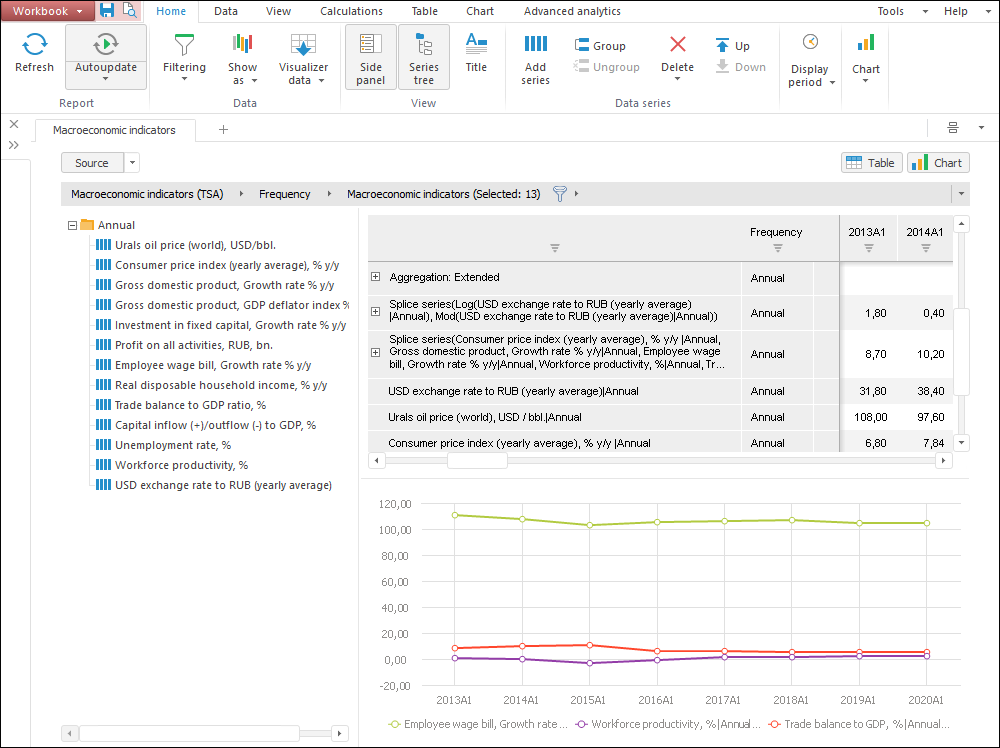Open the Display period dropdown
The height and width of the screenshot is (748, 1000).
click(810, 60)
